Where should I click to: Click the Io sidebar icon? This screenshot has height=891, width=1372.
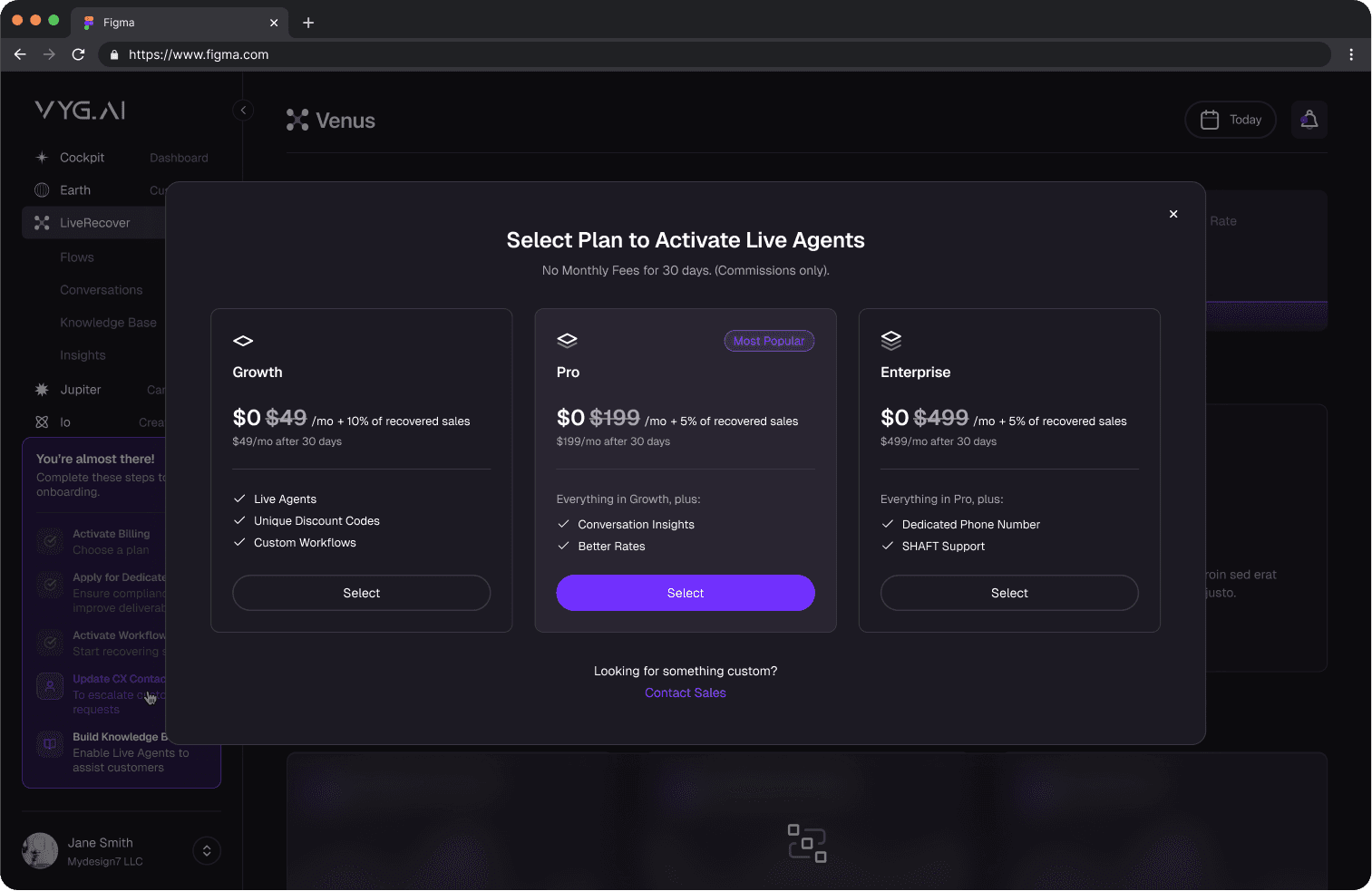point(42,421)
